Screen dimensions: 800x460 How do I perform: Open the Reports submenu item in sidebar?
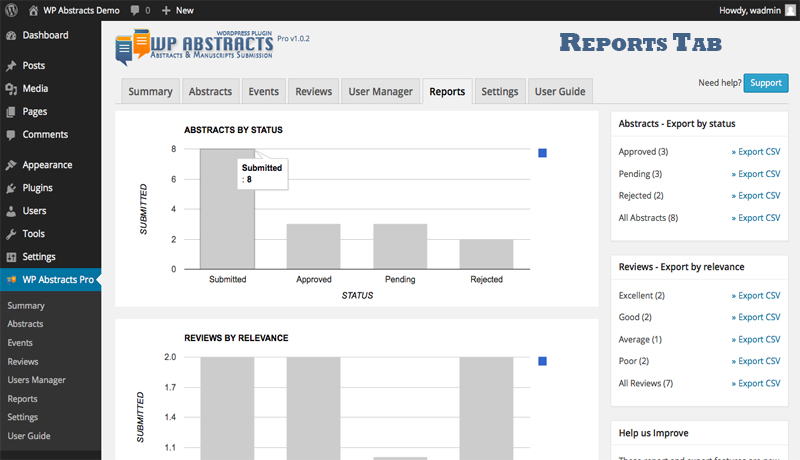22,399
